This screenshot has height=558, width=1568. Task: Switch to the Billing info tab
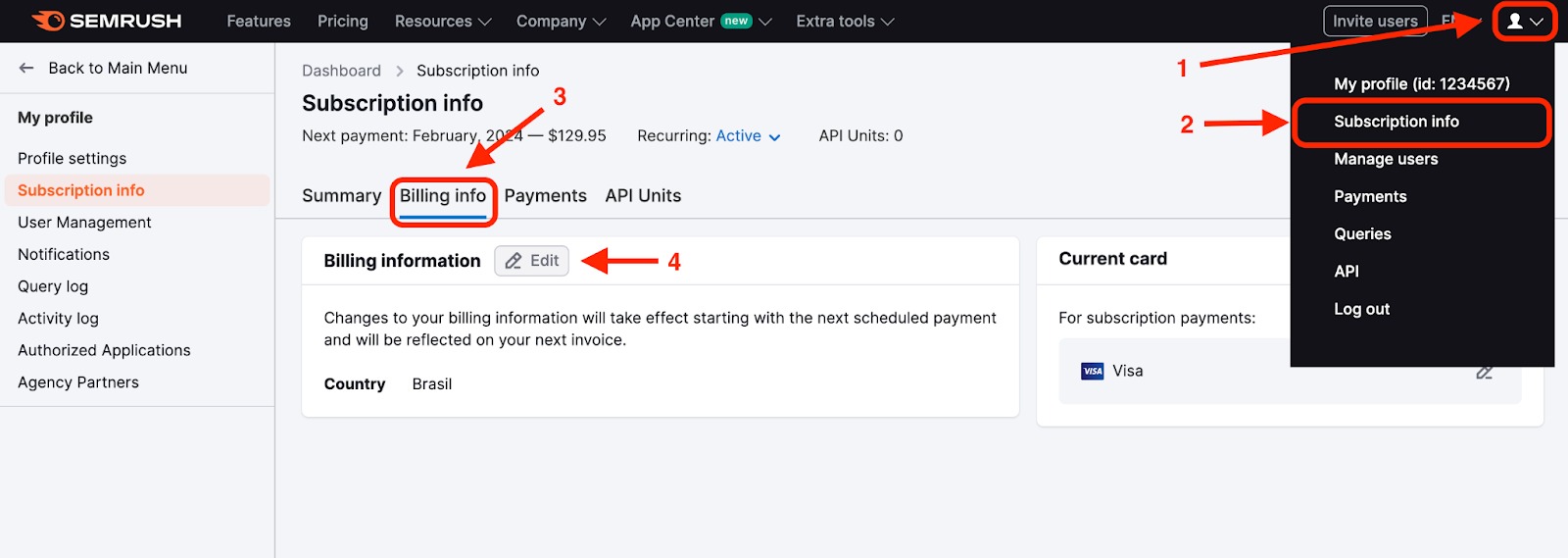tap(443, 196)
